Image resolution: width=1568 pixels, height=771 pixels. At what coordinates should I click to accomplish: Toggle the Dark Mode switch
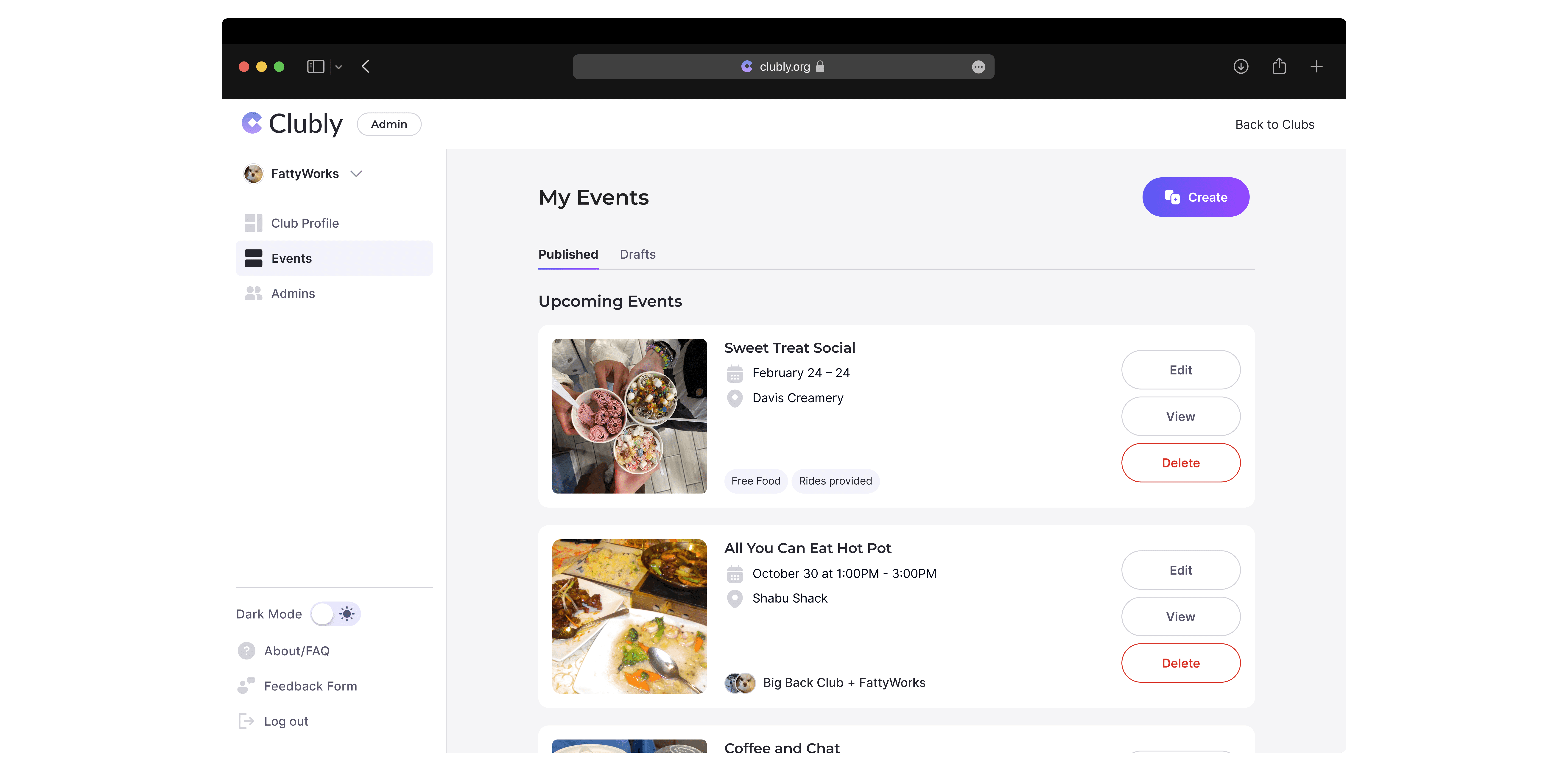tap(335, 614)
